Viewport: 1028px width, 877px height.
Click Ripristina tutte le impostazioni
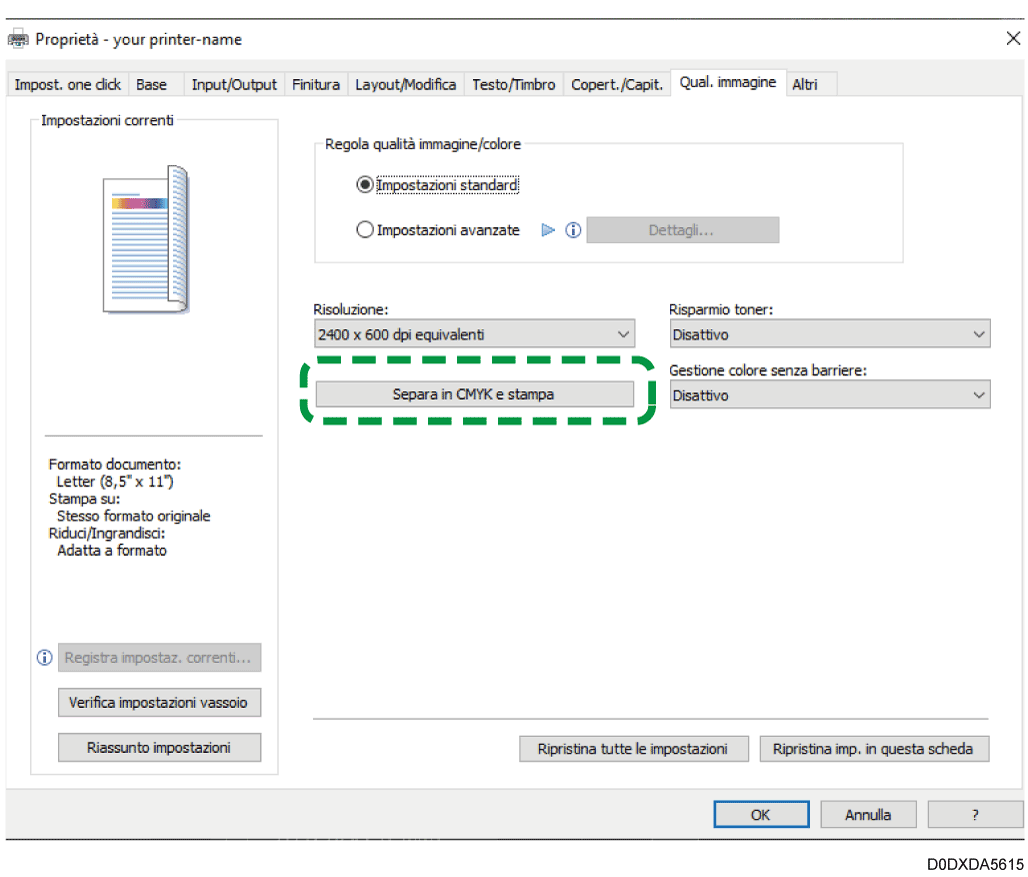coord(632,749)
